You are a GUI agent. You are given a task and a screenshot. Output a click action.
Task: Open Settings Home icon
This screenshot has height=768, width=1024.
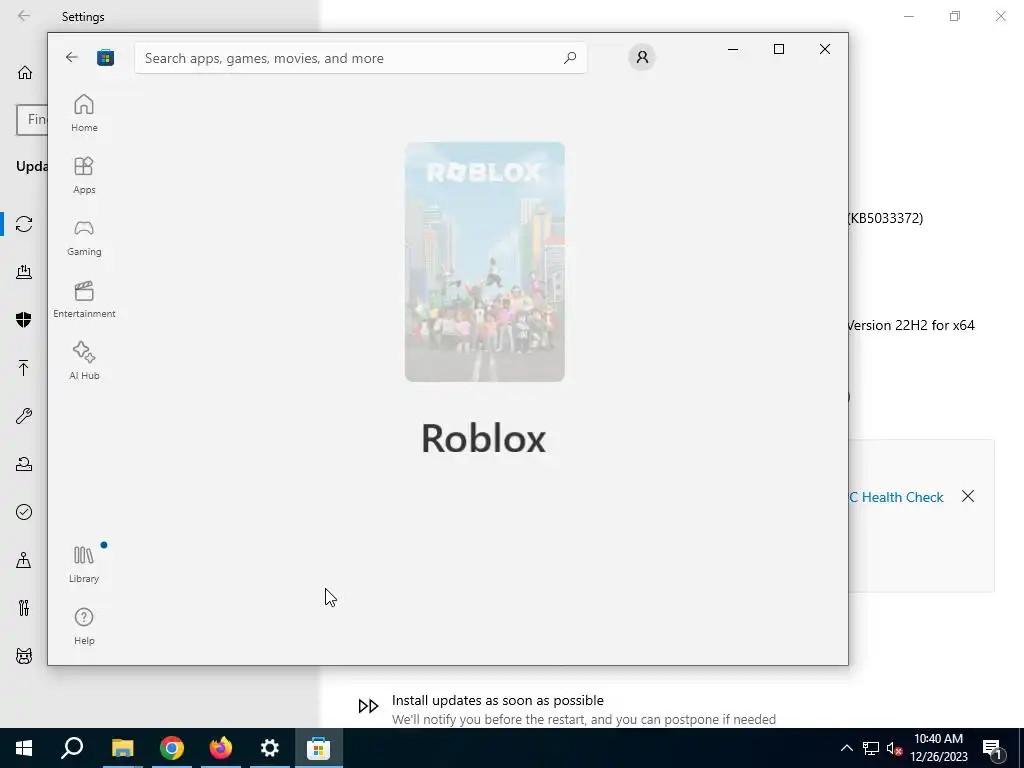pyautogui.click(x=25, y=72)
